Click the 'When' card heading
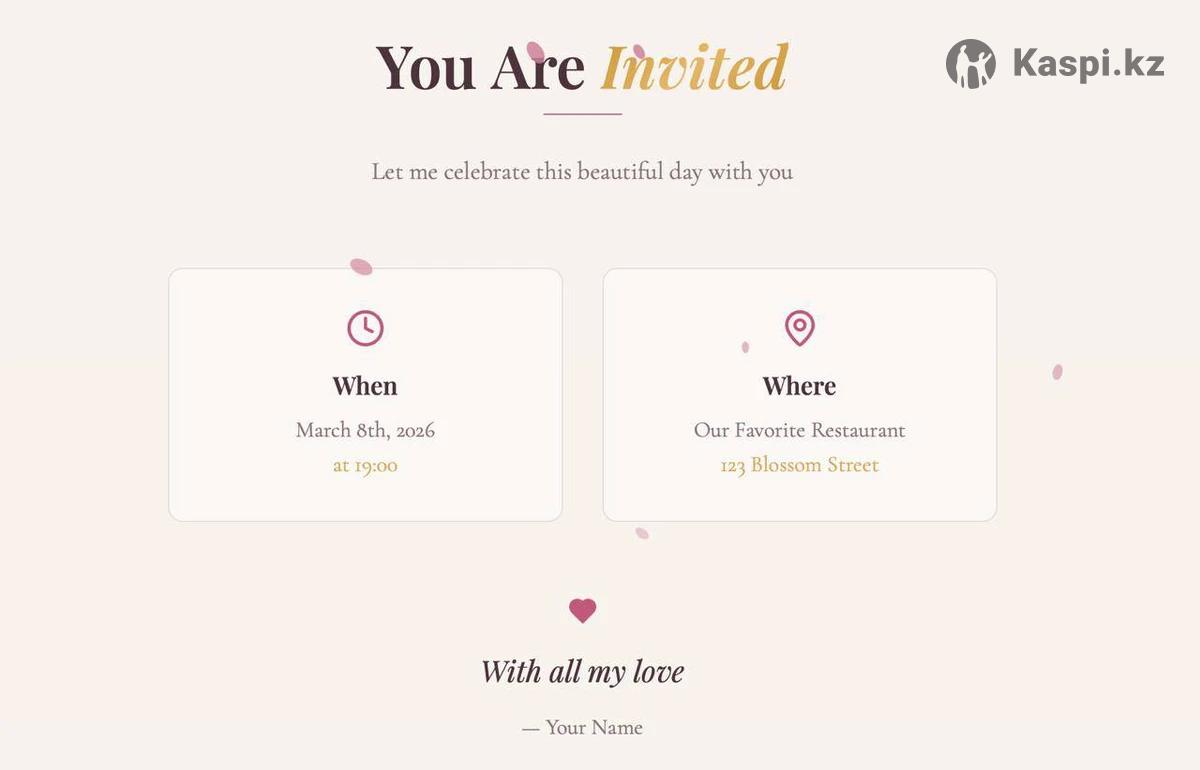1200x770 pixels. click(365, 386)
